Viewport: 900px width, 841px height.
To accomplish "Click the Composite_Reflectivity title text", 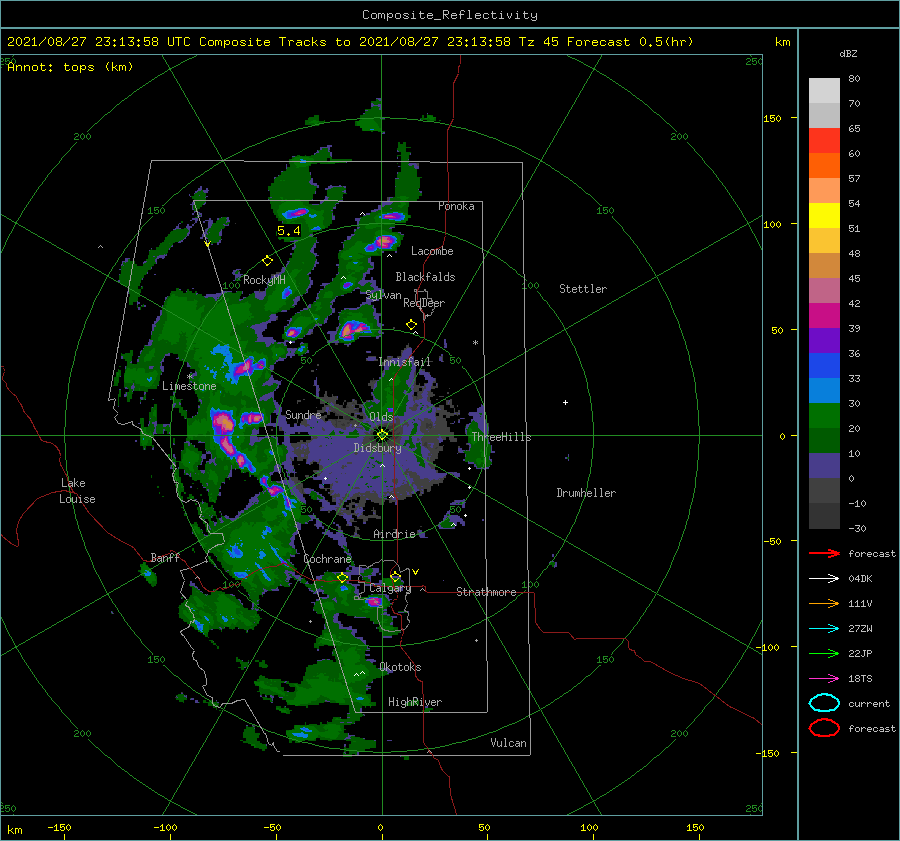I will (450, 15).
